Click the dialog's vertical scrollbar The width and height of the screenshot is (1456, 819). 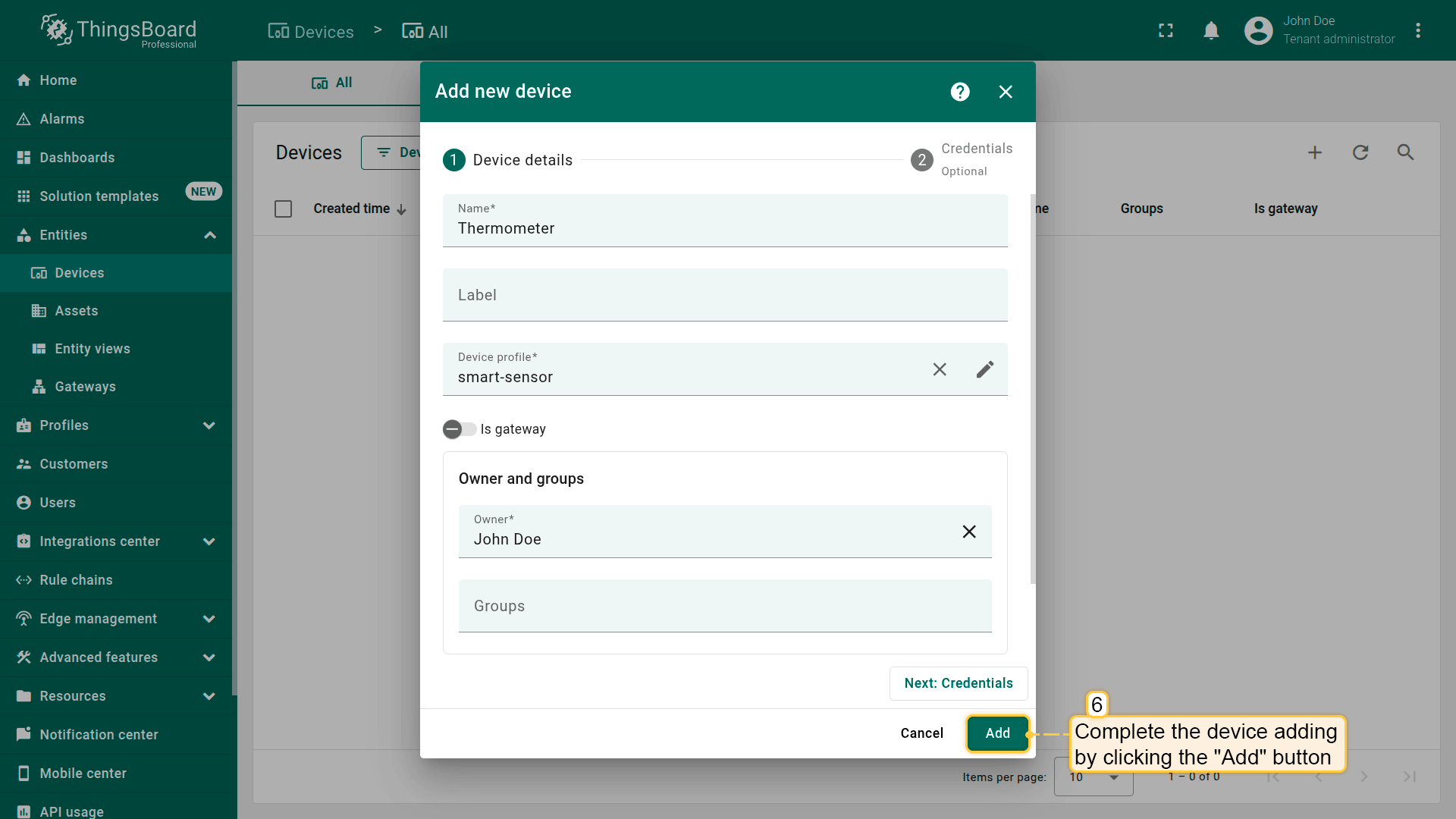click(1032, 388)
